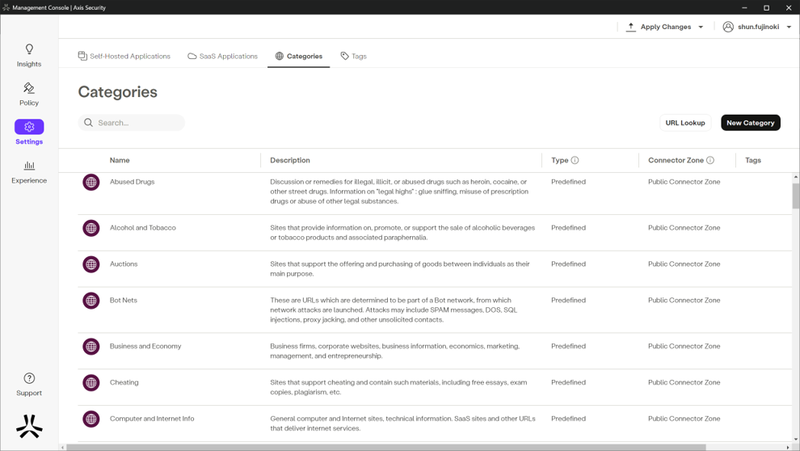Click the Type column info icon
The height and width of the screenshot is (451, 800).
tap(575, 160)
